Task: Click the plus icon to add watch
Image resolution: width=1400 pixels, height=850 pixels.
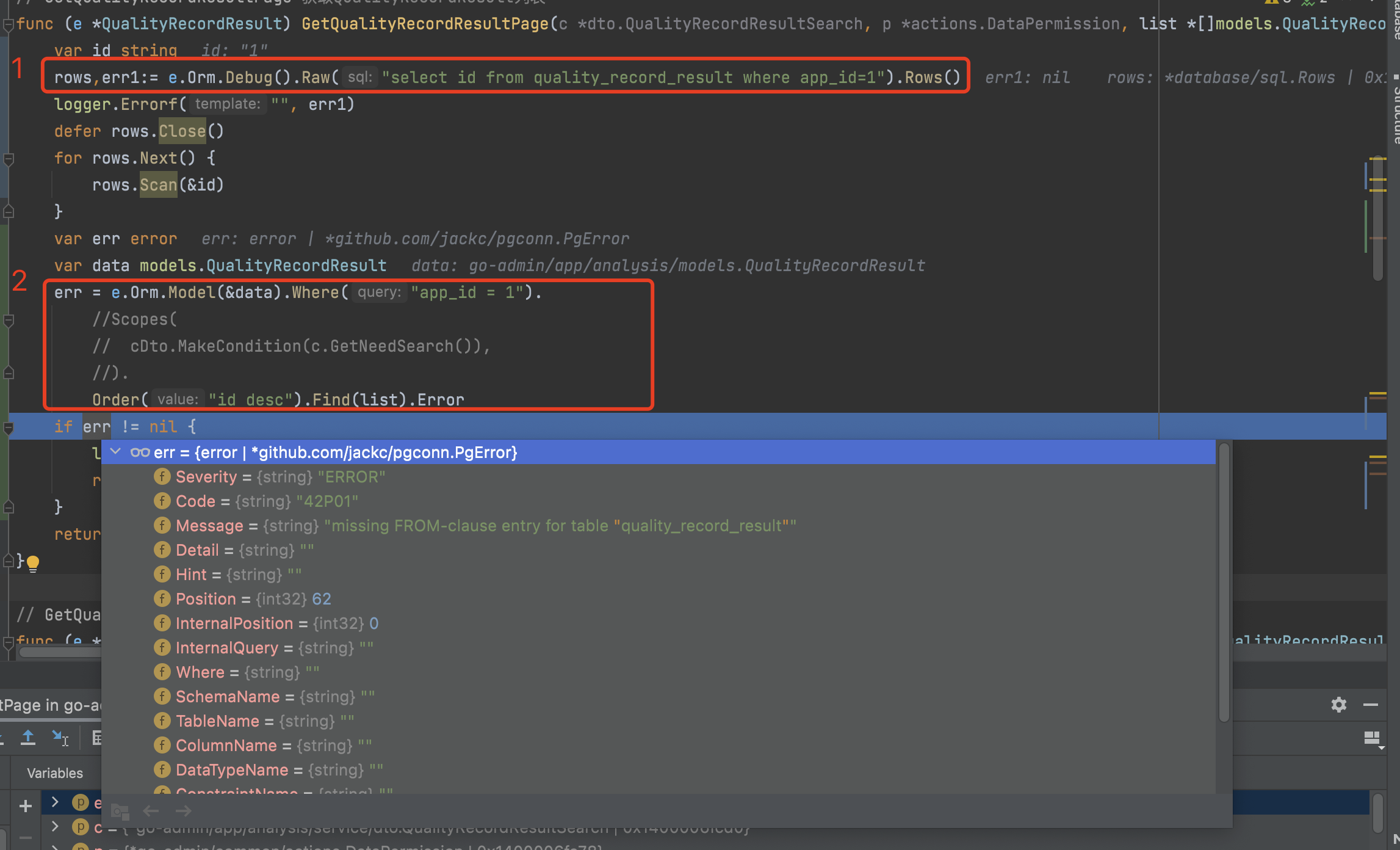Action: (x=26, y=806)
